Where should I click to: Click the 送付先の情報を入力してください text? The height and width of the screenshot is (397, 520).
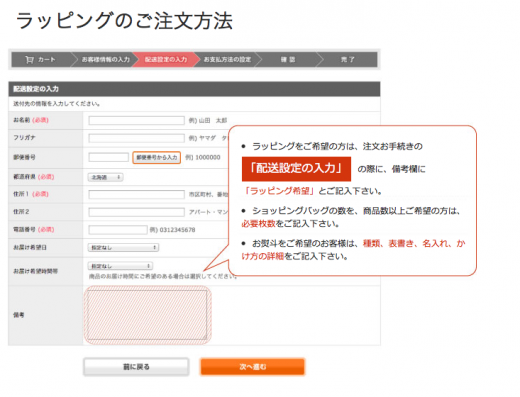point(57,104)
